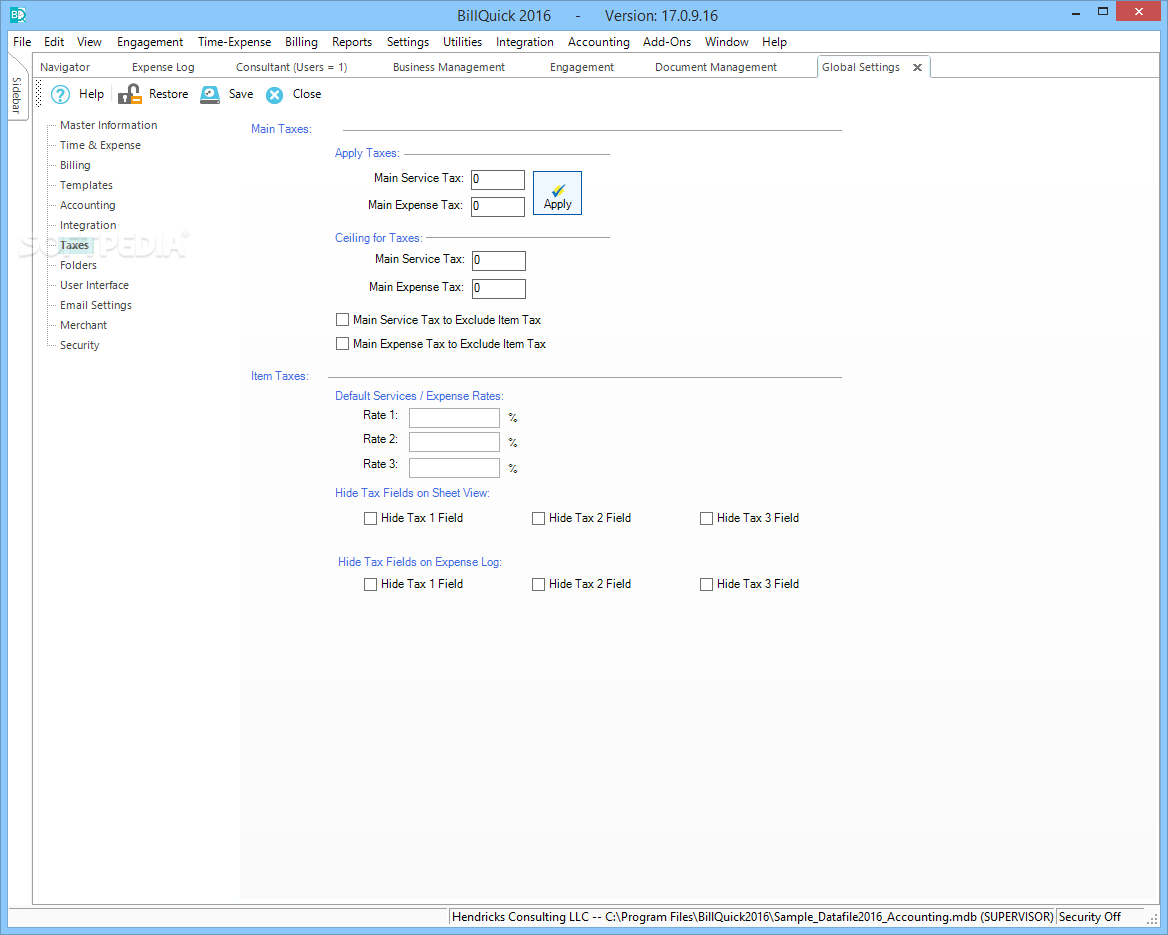Check Hide Tax 3 Field on Sheet View
1168x935 pixels.
pos(706,519)
